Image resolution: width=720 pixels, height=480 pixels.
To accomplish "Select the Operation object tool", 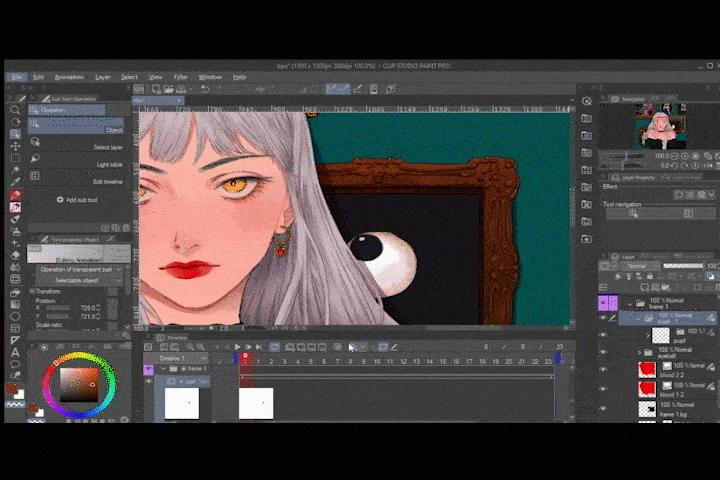I will (15, 133).
